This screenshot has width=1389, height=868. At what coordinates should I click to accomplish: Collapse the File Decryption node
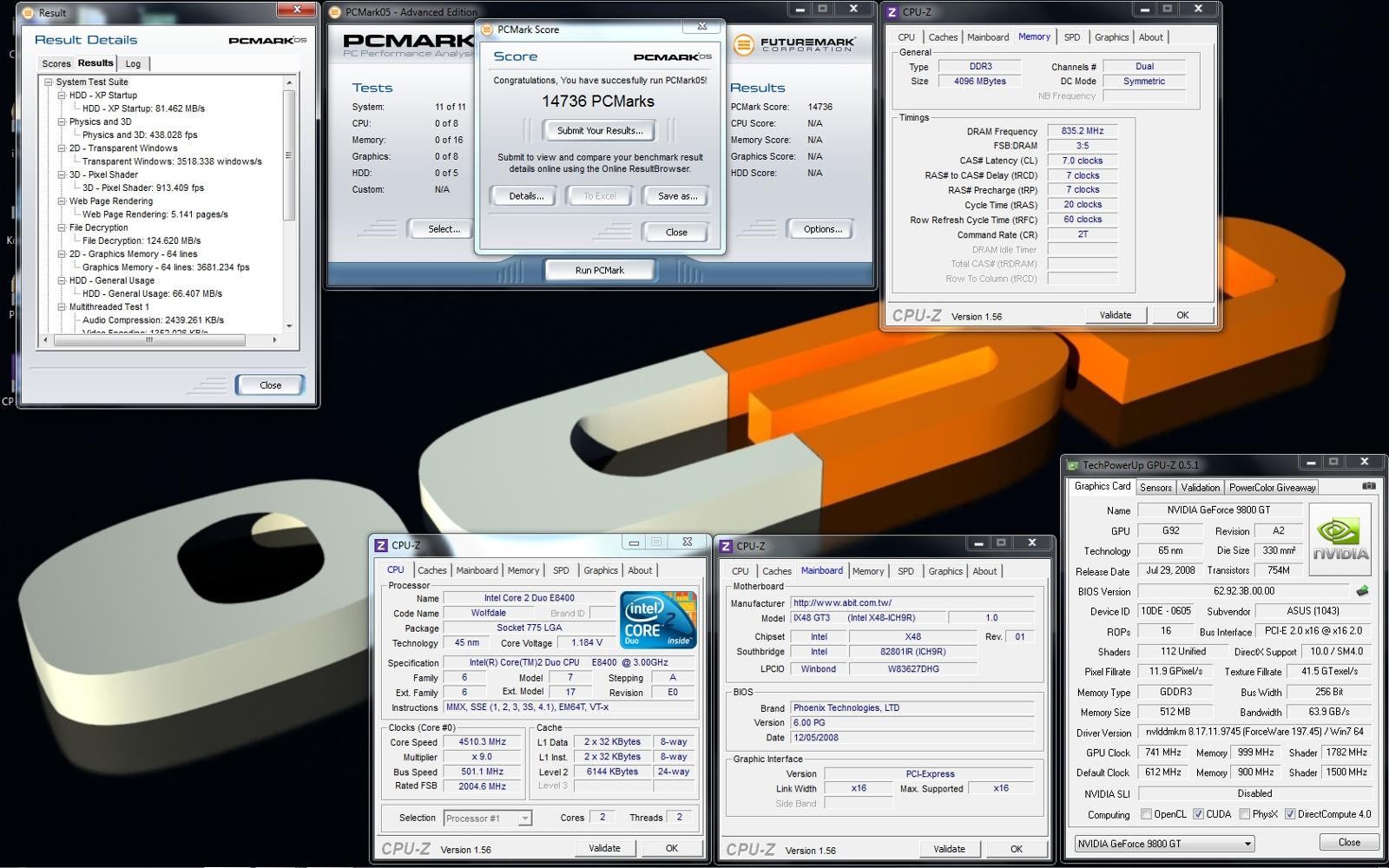[x=62, y=227]
